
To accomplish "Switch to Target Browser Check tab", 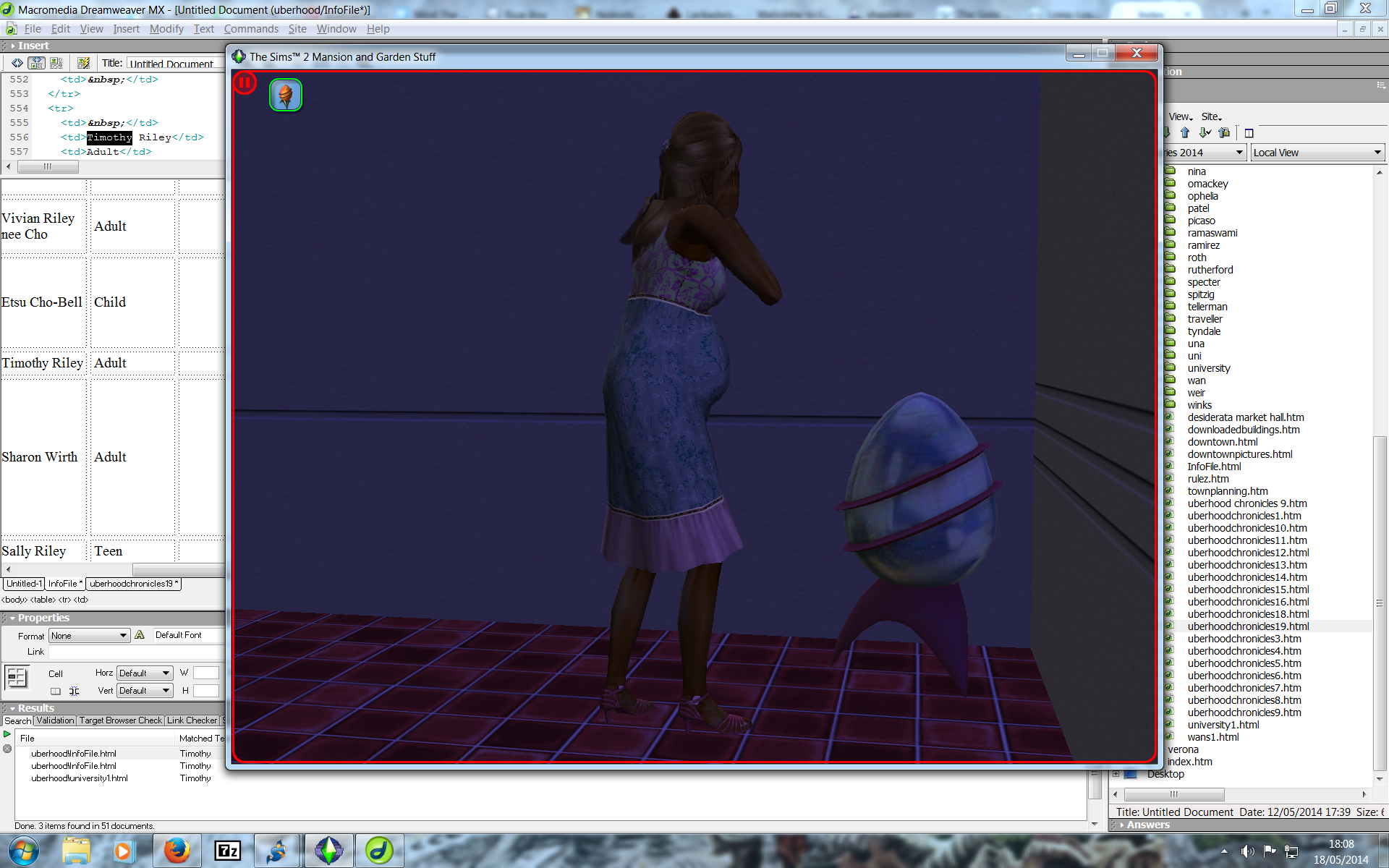I will pyautogui.click(x=121, y=720).
